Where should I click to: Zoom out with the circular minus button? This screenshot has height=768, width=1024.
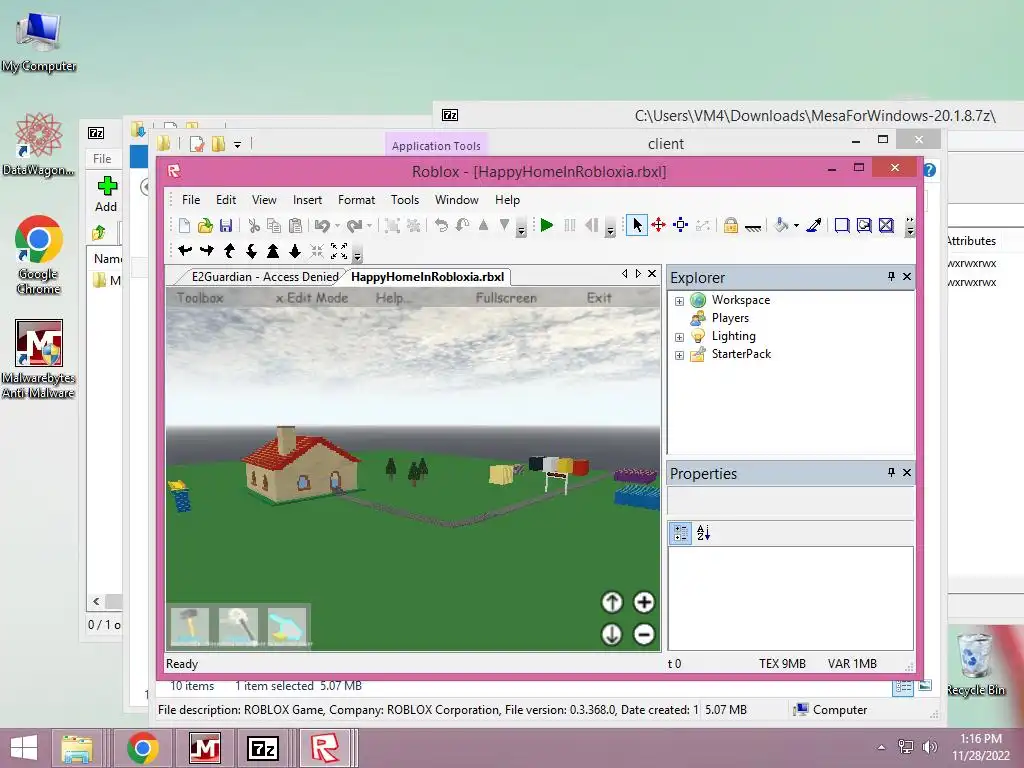click(x=644, y=634)
